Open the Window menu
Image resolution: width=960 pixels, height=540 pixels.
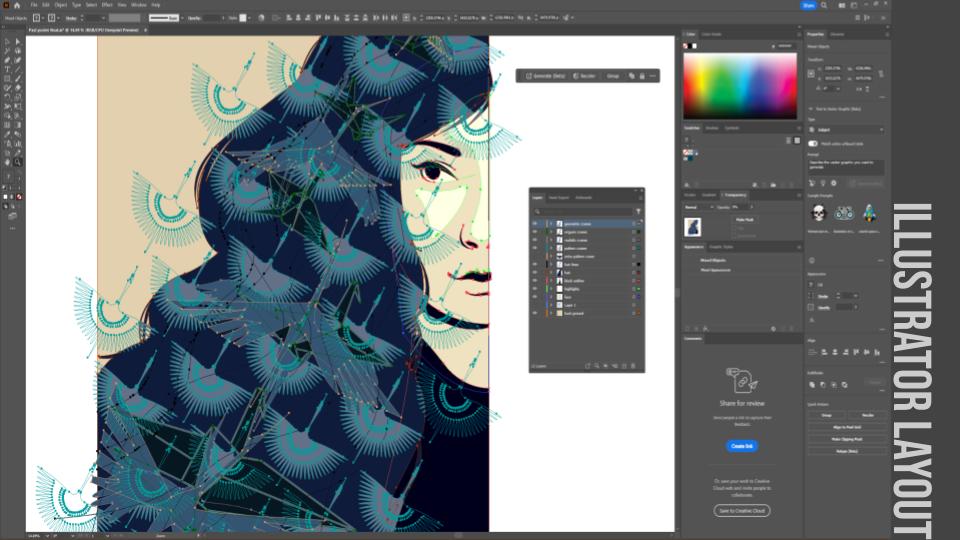(138, 5)
